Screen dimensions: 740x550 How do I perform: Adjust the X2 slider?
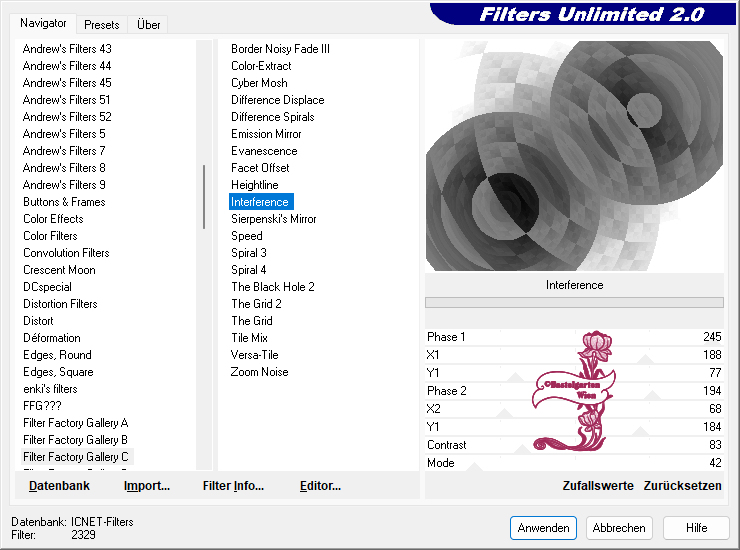coord(574,409)
